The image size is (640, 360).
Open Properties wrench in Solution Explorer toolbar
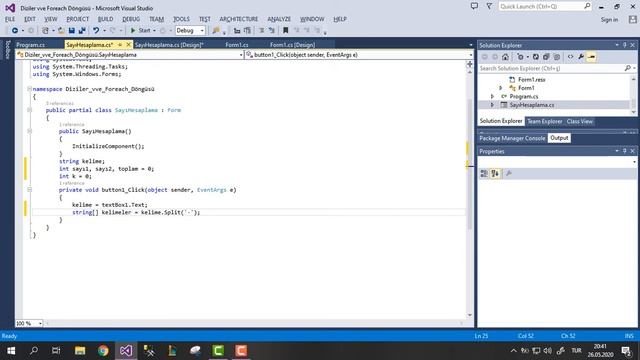(x=581, y=57)
